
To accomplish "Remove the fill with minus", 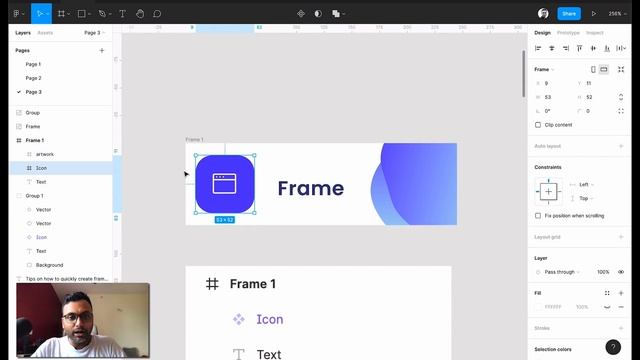I will [x=621, y=307].
